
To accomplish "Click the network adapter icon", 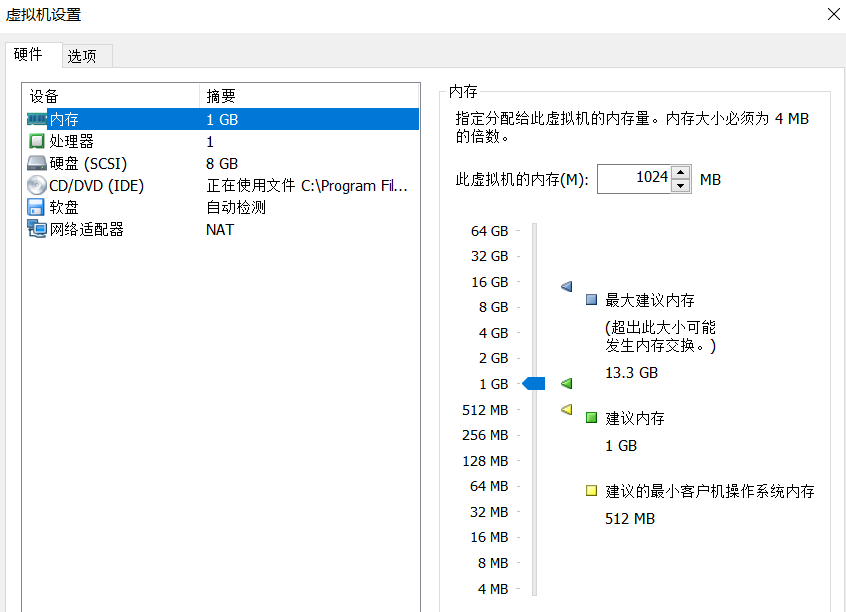I will tap(37, 229).
